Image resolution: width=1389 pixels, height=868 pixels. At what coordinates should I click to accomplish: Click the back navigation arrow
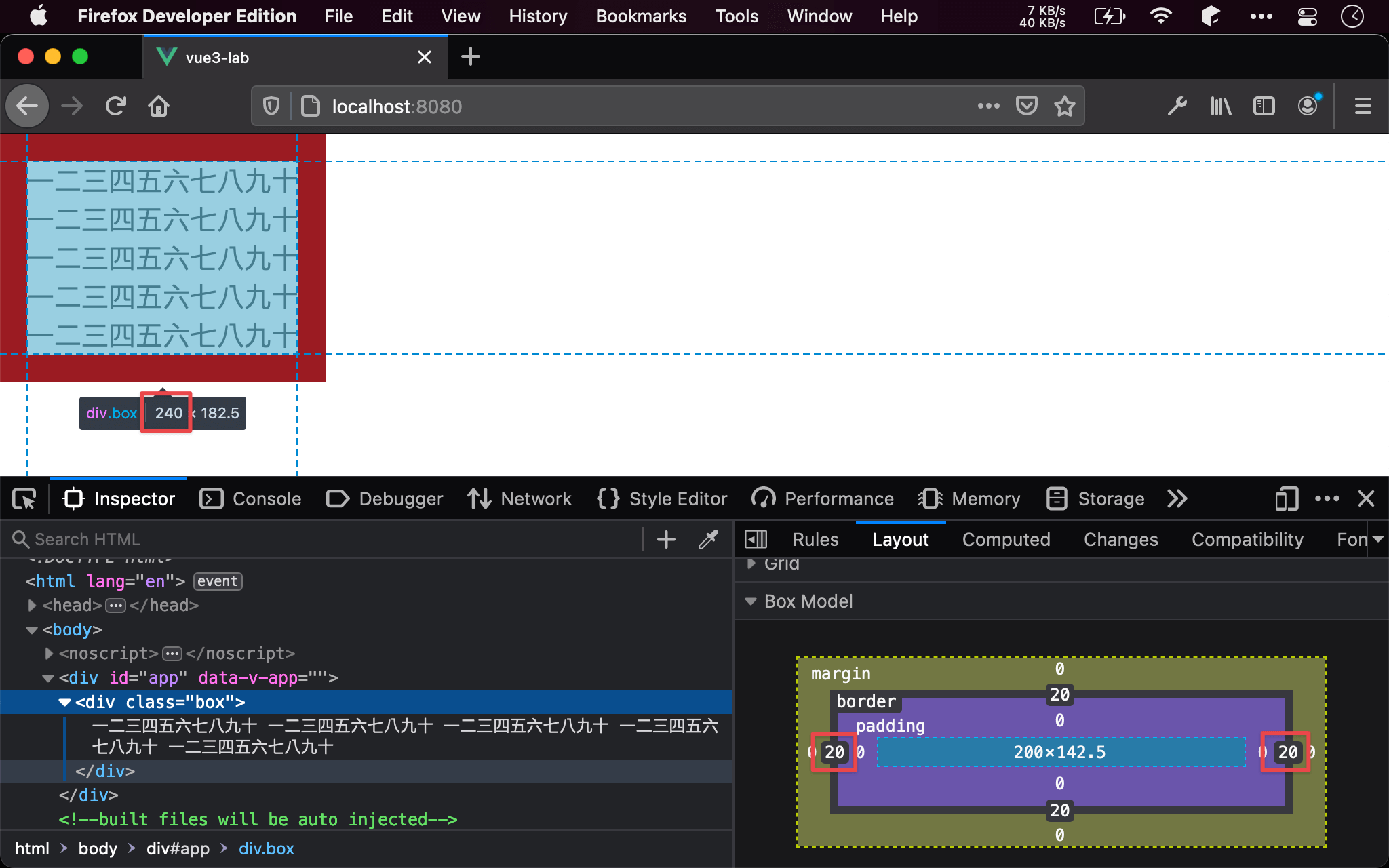click(x=27, y=106)
